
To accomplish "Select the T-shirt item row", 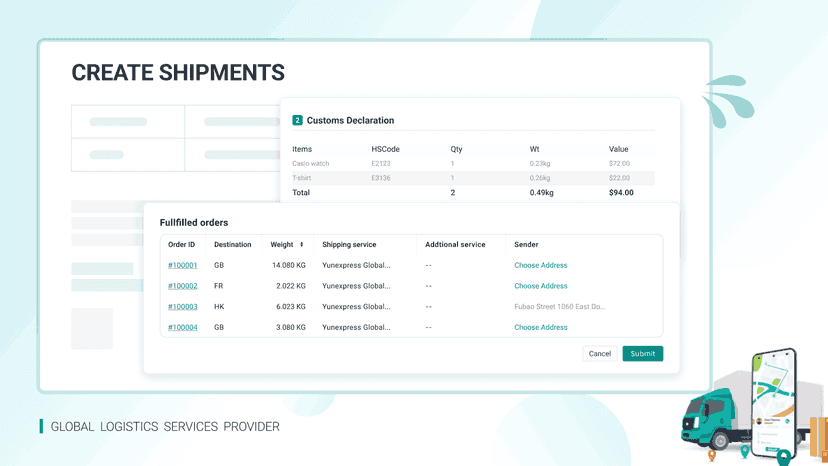I will point(473,178).
